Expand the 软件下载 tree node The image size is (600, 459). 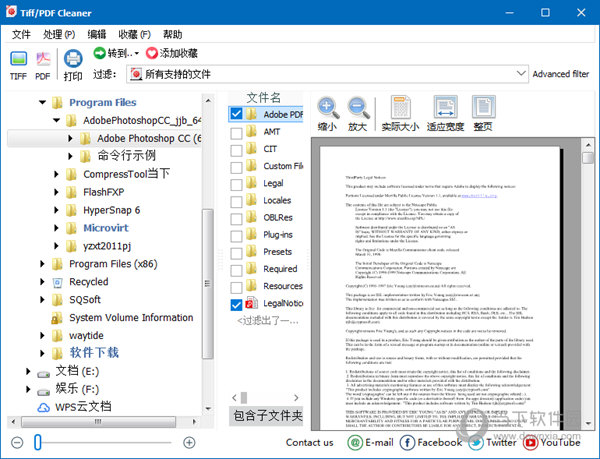pos(42,353)
